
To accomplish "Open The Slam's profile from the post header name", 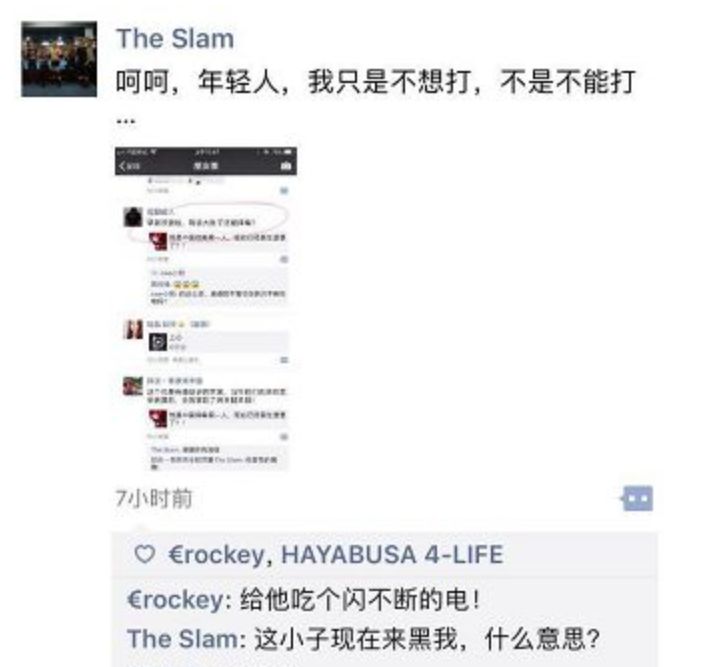I will (175, 38).
